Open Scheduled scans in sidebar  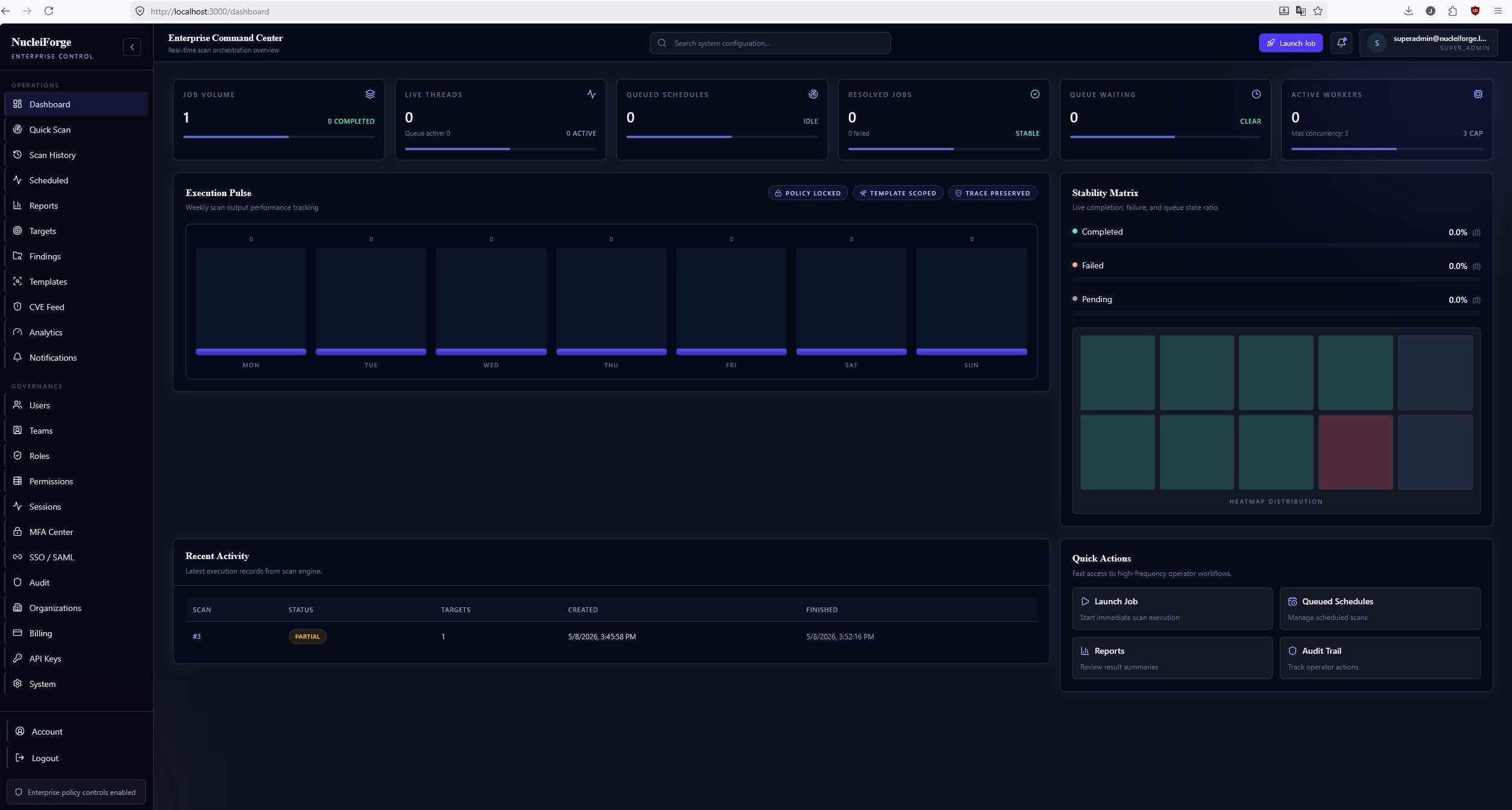point(76,180)
